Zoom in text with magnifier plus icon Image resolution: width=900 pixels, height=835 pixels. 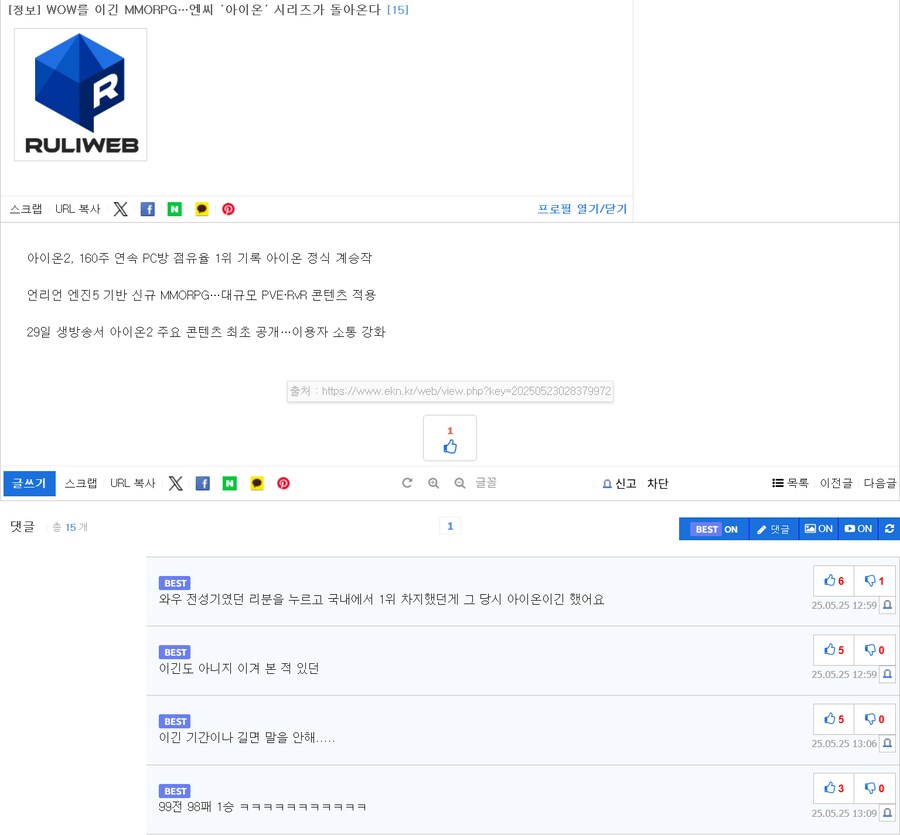coord(433,483)
